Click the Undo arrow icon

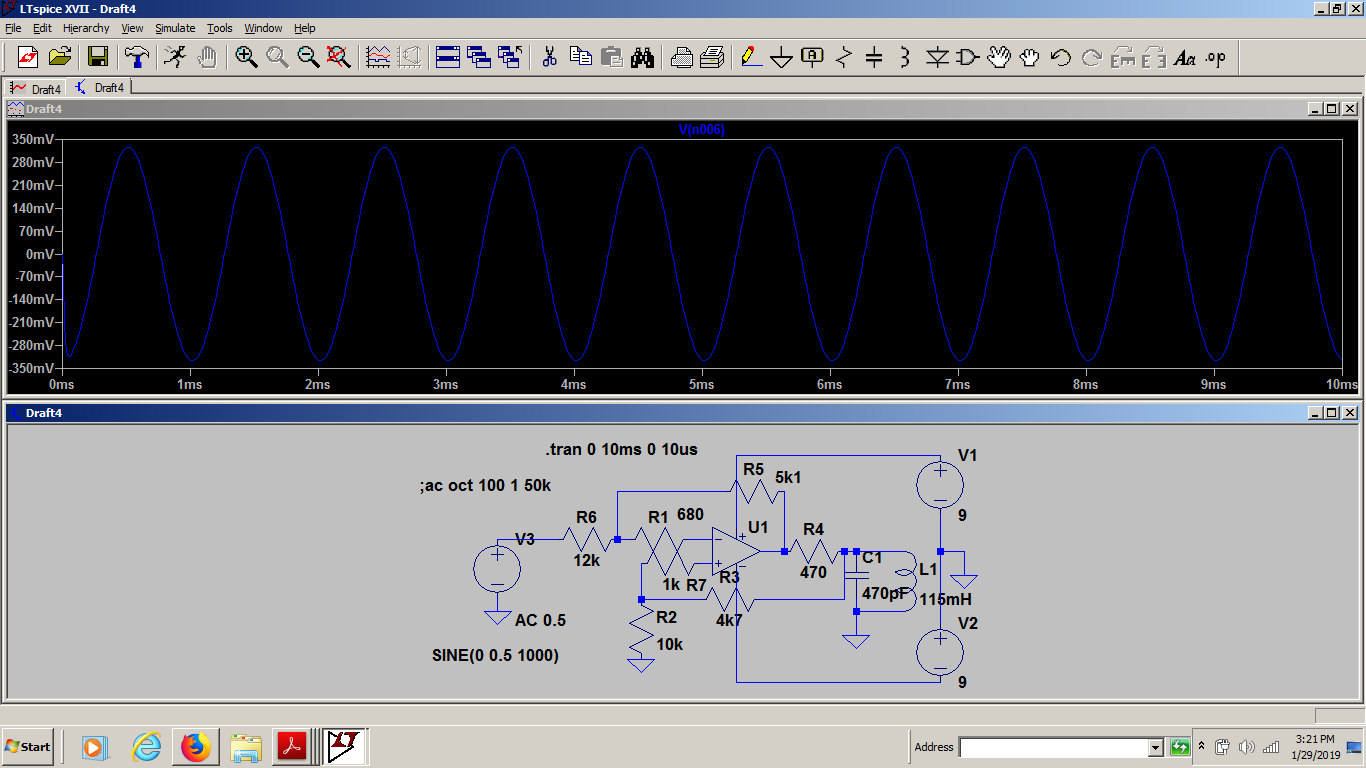tap(1061, 57)
